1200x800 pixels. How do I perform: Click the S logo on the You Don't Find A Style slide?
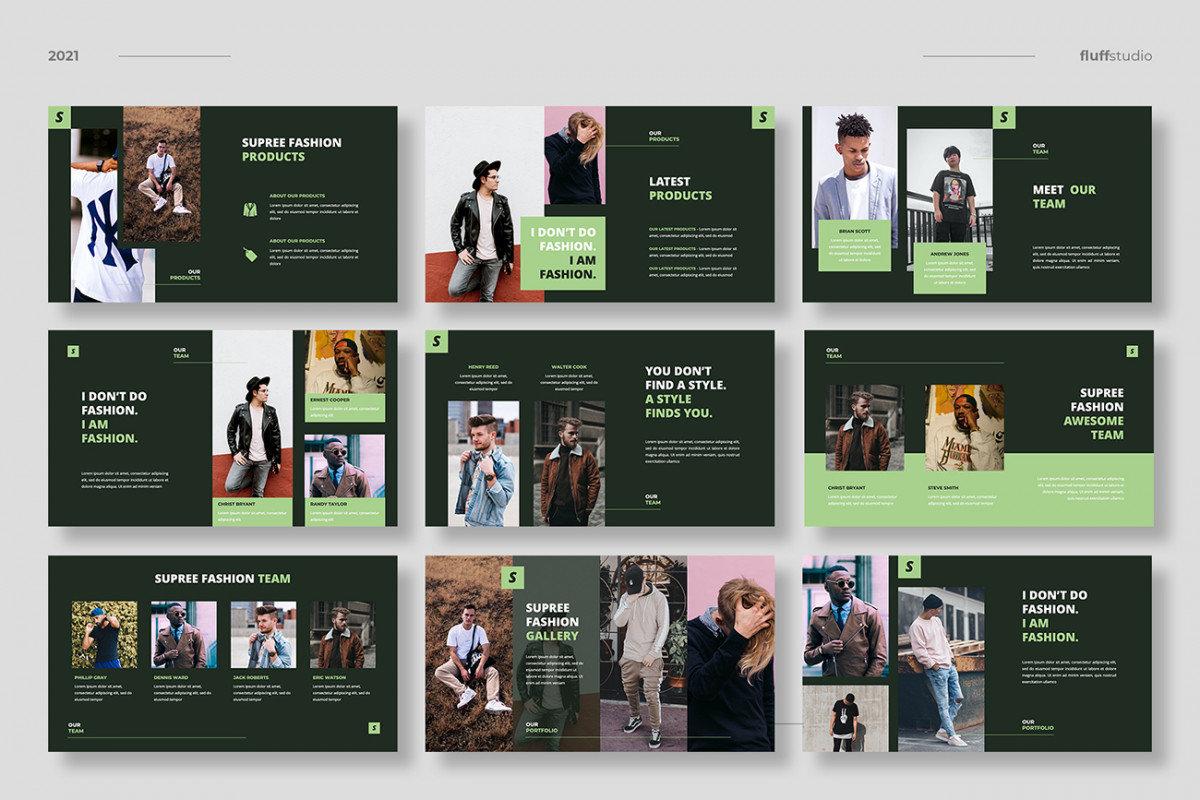point(437,343)
